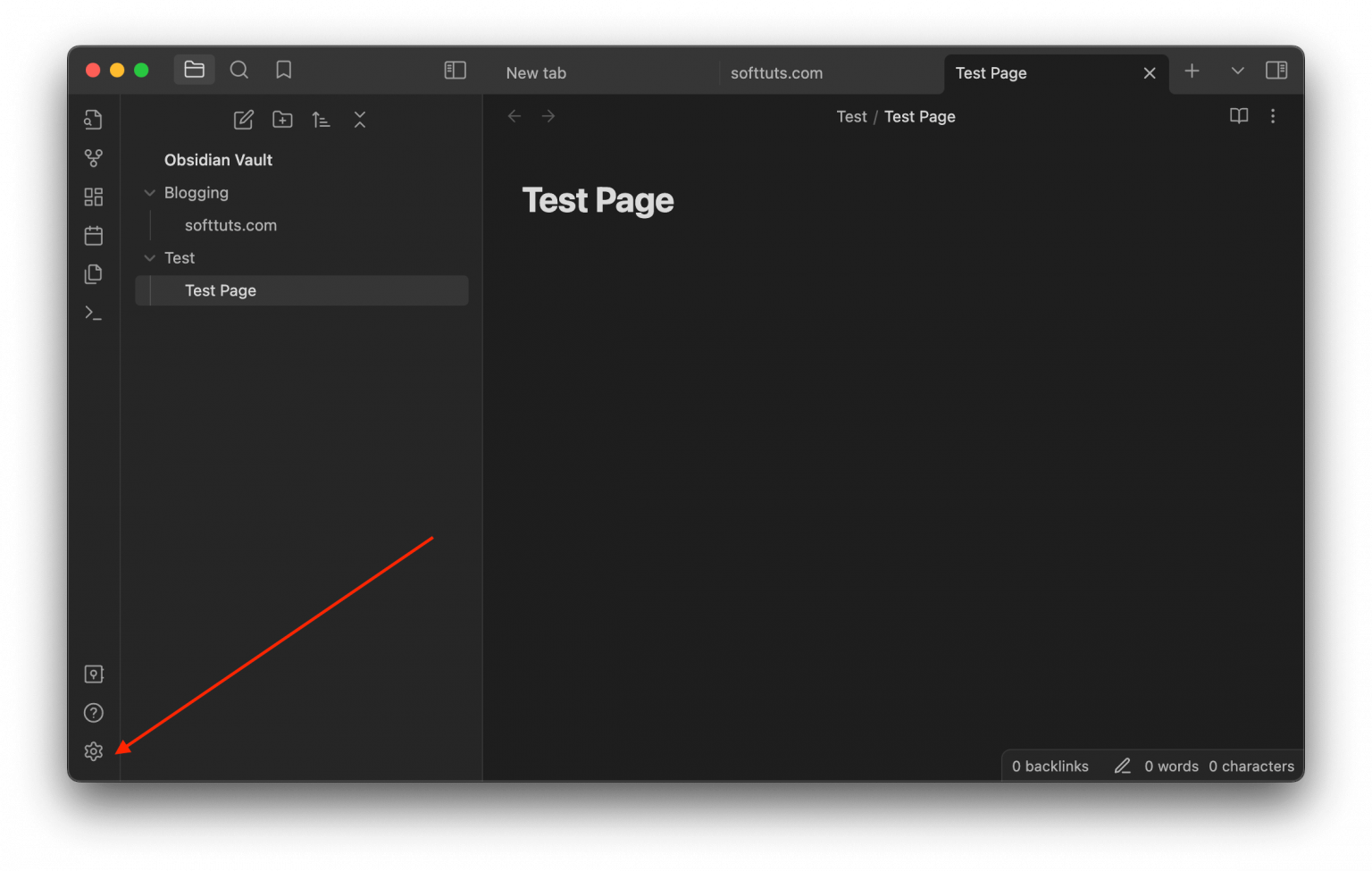Open command palette terminal icon
The image size is (1372, 871).
(93, 313)
